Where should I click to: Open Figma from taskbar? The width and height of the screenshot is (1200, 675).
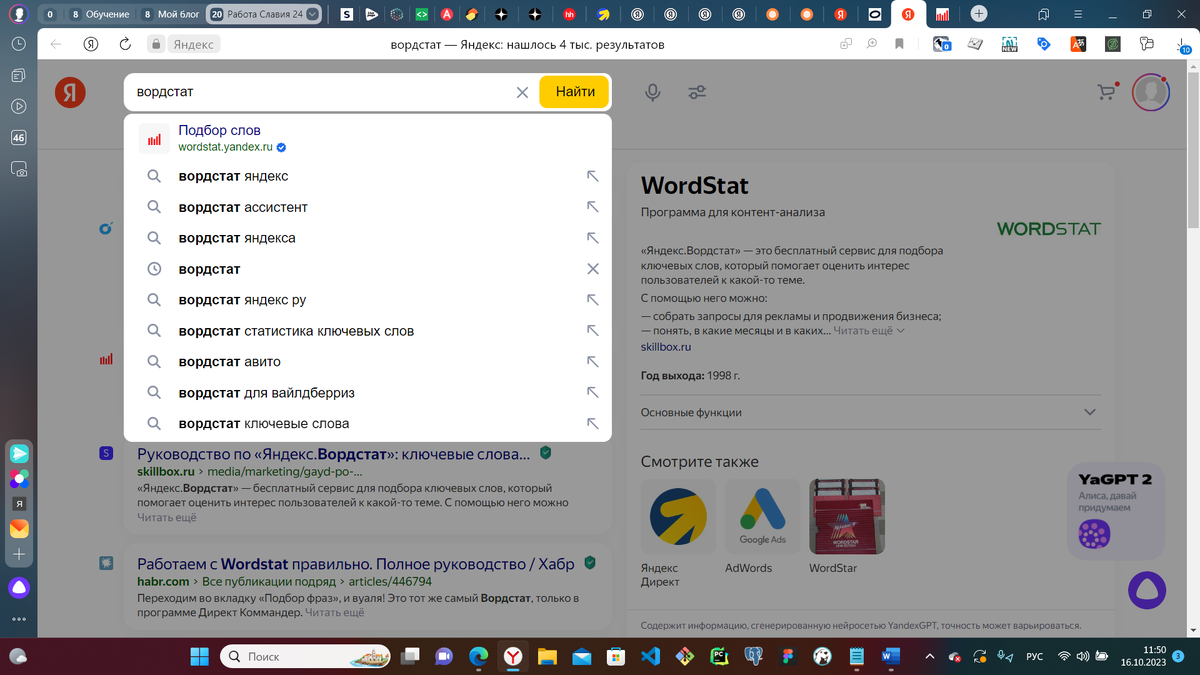(x=787, y=656)
